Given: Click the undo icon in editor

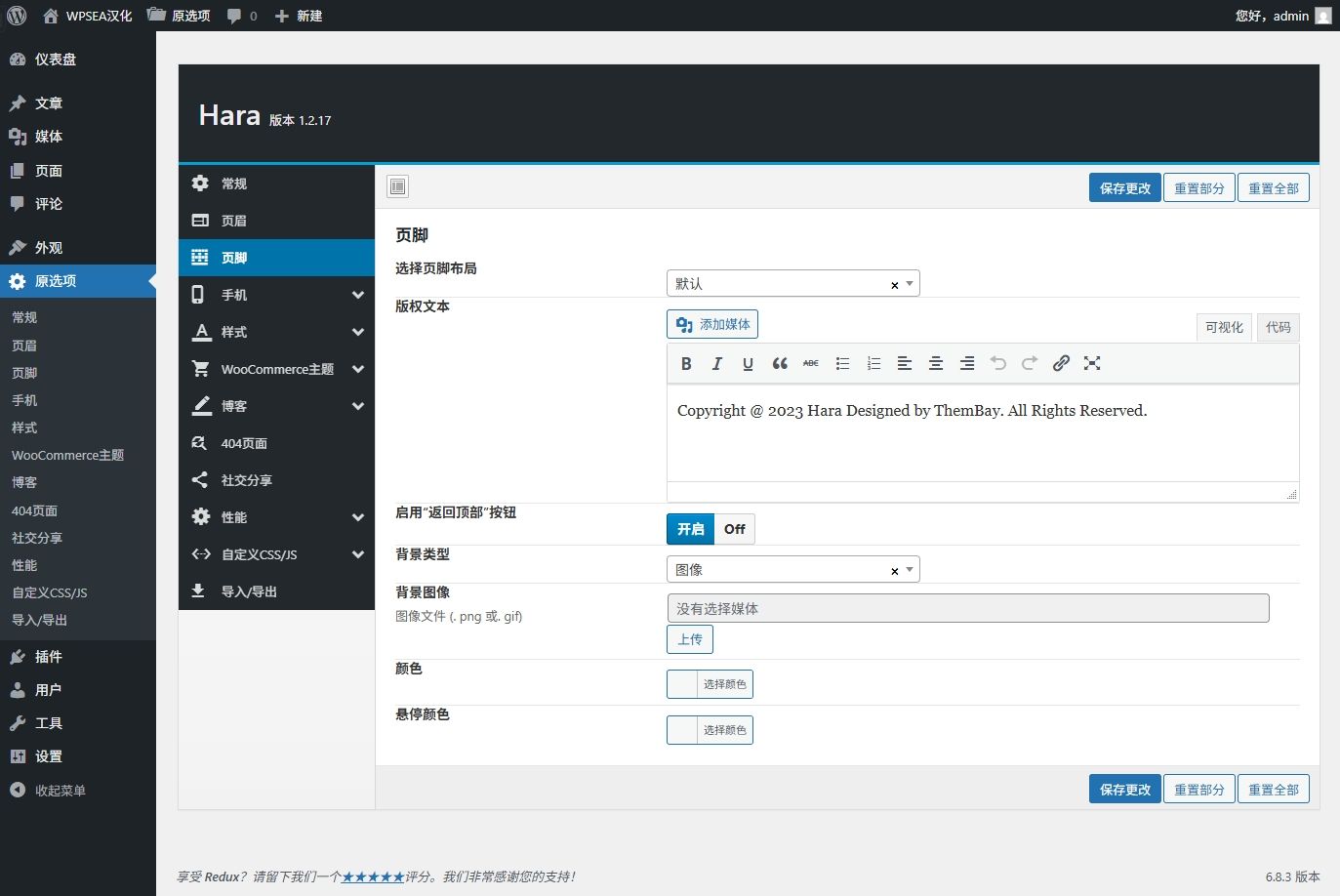Looking at the screenshot, I should (998, 363).
